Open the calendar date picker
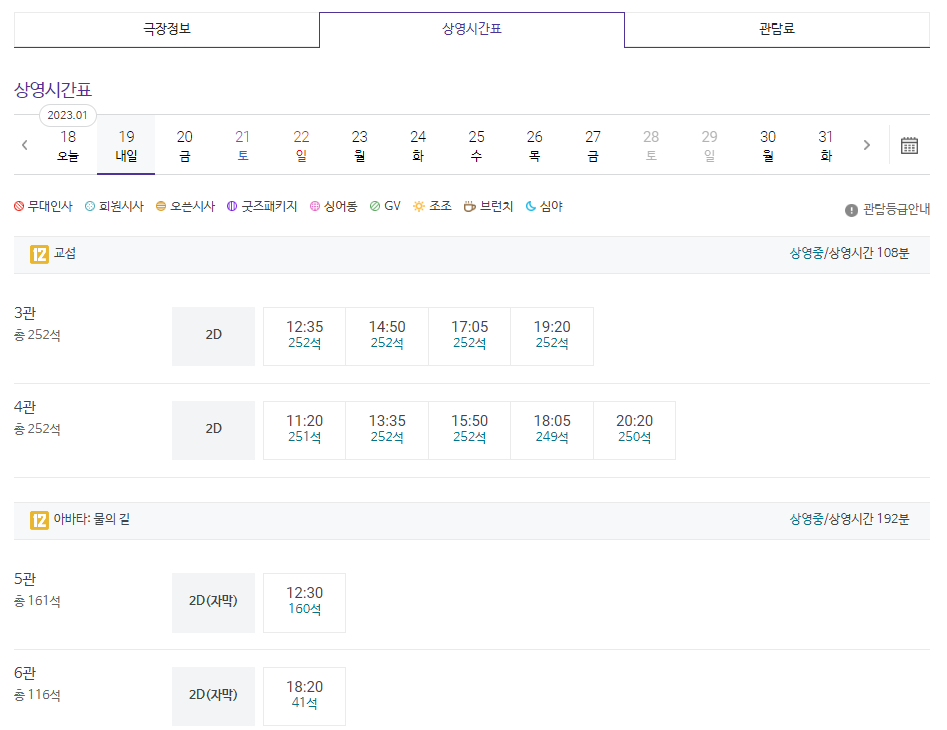Viewport: 947px width, 730px height. pyautogui.click(x=908, y=144)
